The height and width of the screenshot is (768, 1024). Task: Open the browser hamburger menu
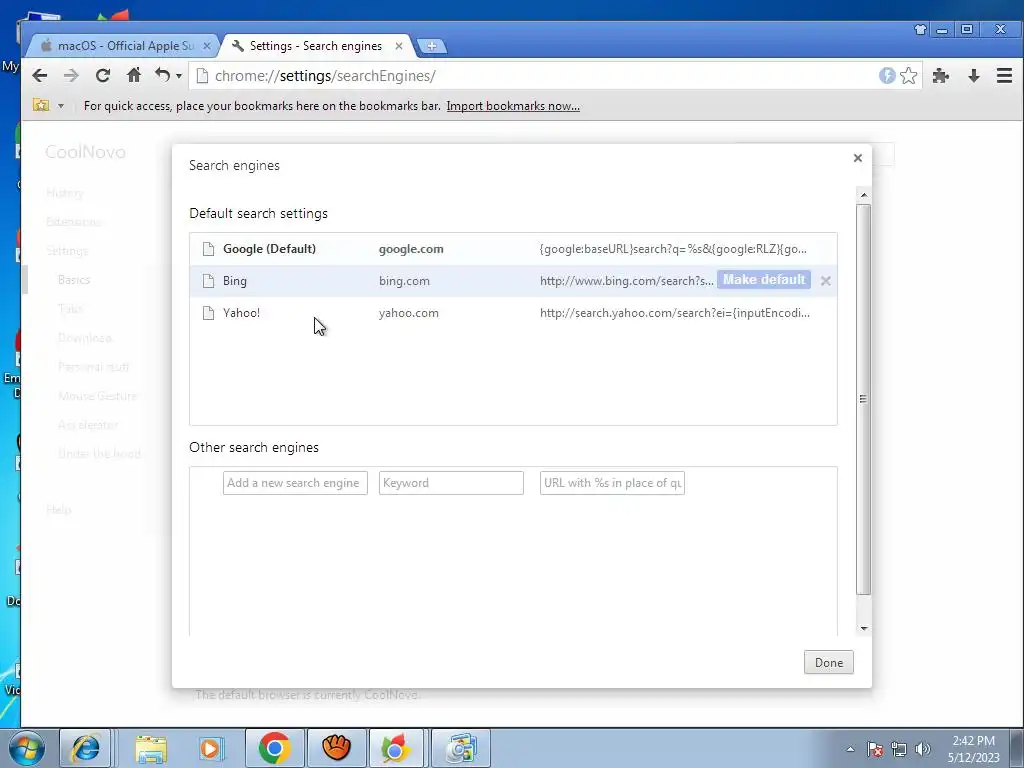point(1004,76)
